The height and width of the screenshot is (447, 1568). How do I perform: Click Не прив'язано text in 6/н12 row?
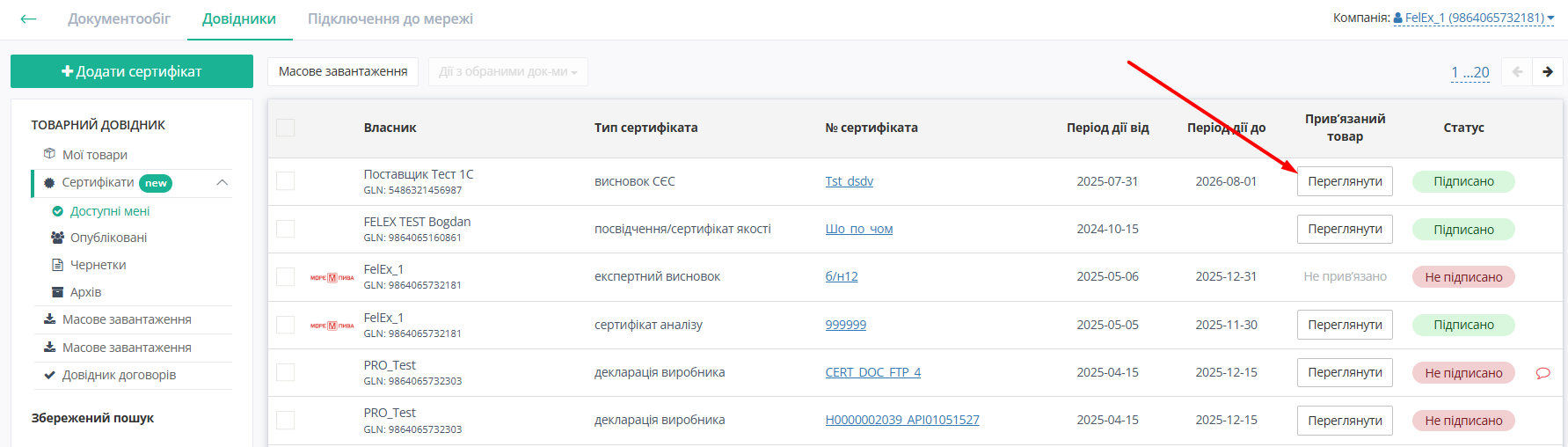pyautogui.click(x=1345, y=276)
